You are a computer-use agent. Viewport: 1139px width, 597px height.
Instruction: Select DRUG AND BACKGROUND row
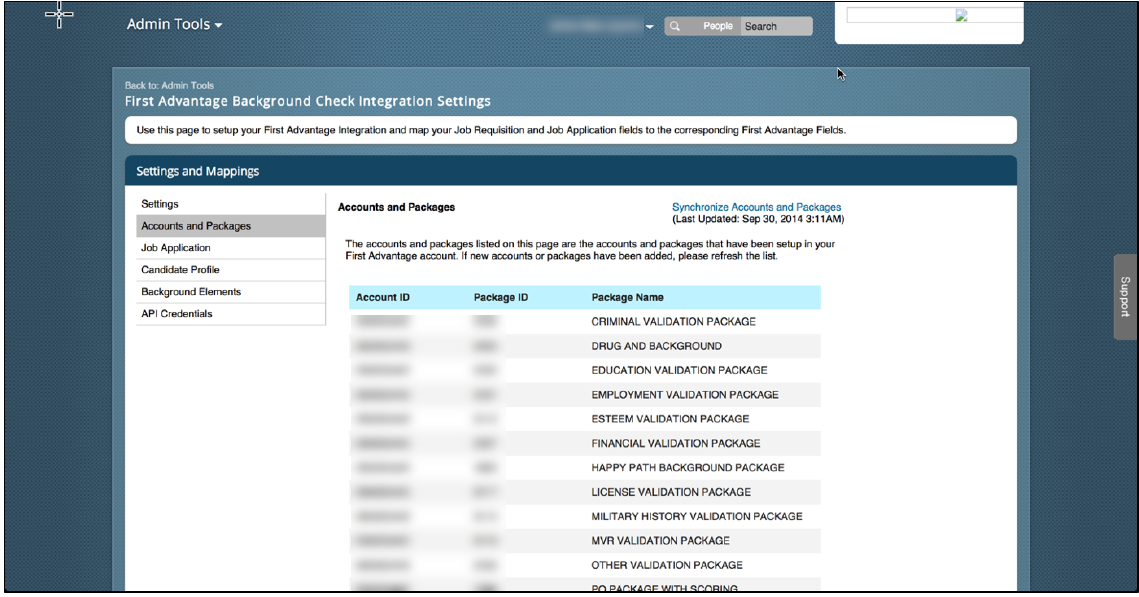[585, 346]
